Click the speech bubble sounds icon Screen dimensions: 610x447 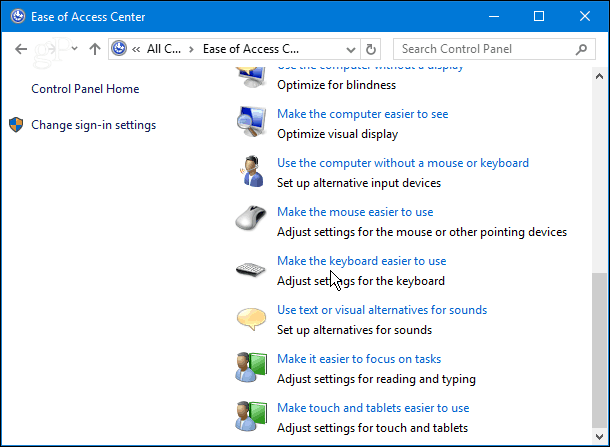(251, 319)
